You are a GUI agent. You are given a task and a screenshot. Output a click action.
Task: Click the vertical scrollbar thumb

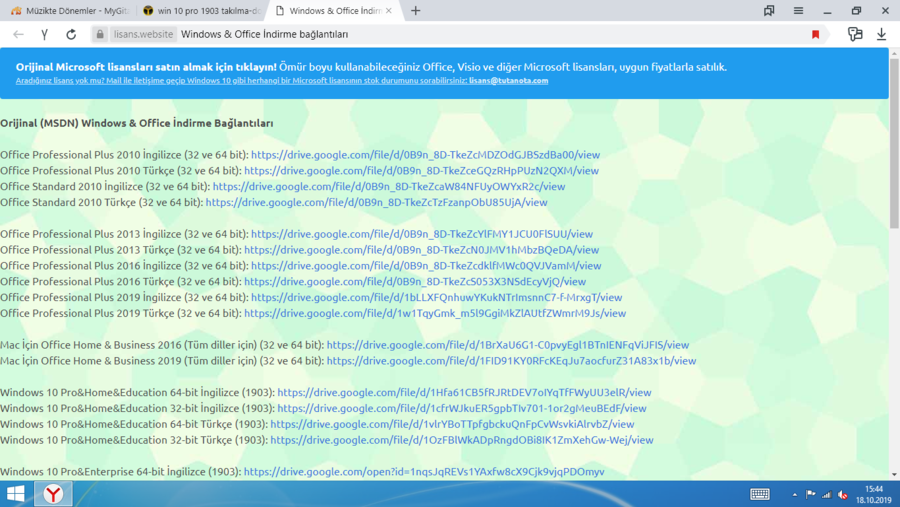click(894, 144)
